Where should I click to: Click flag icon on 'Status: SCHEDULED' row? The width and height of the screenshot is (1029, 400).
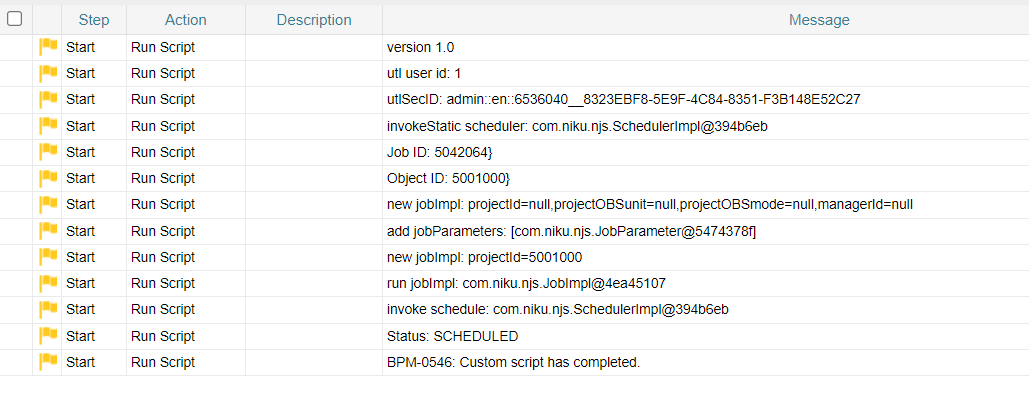click(x=48, y=336)
